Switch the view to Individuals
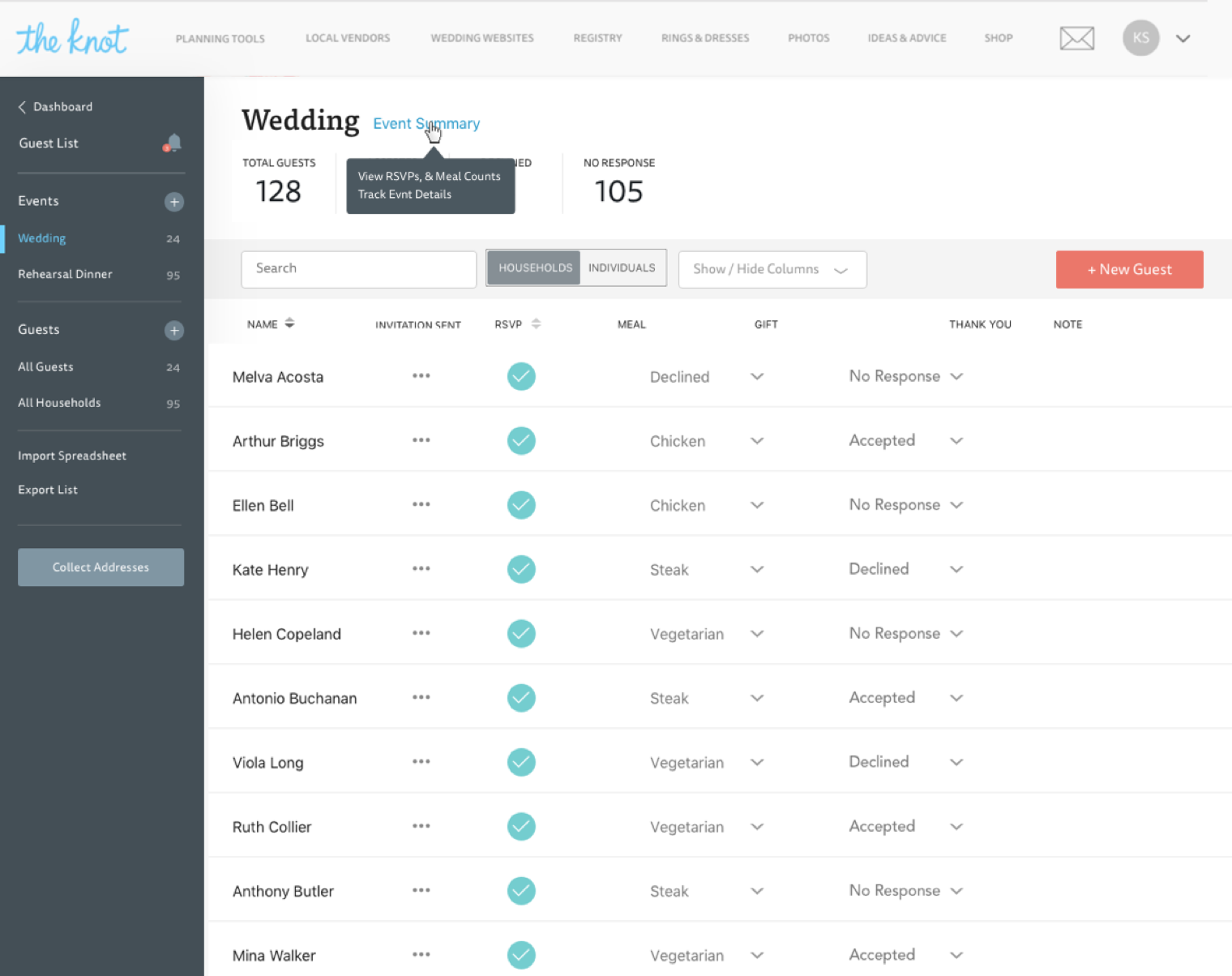Screen dimensions: 1232x976 (622, 268)
